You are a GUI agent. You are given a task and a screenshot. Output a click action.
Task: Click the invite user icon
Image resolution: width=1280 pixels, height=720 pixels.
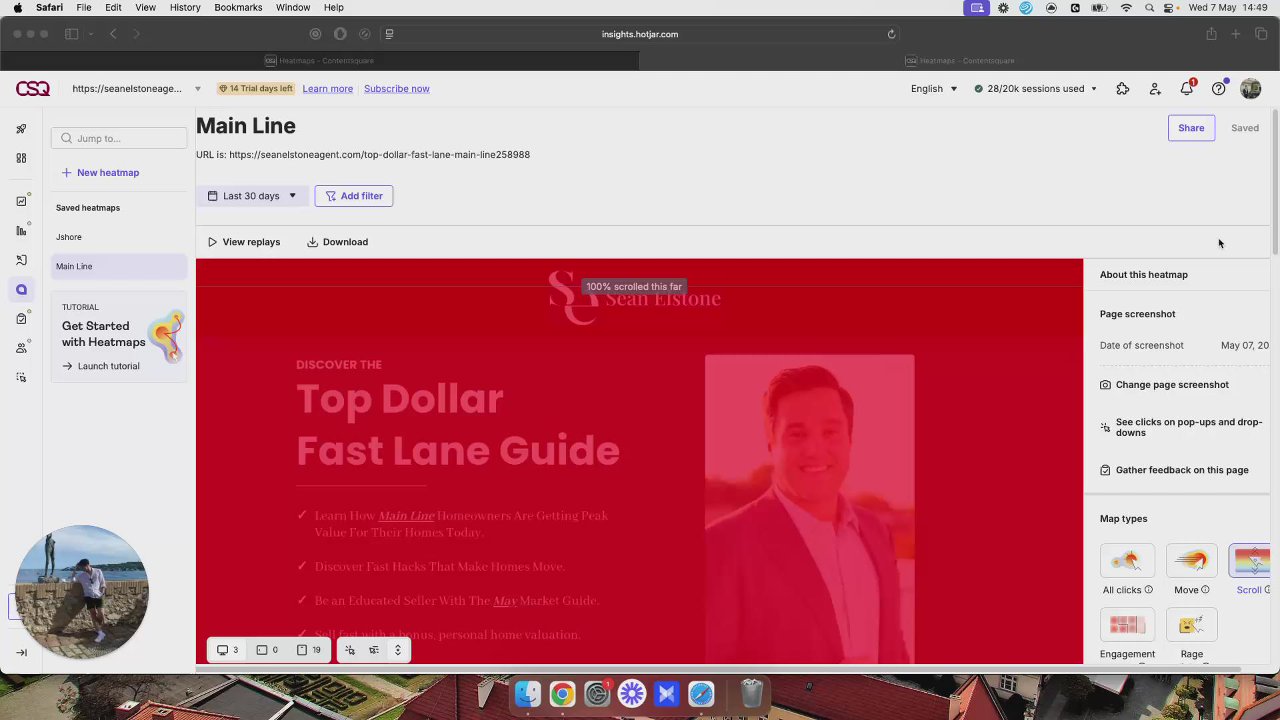1155,89
